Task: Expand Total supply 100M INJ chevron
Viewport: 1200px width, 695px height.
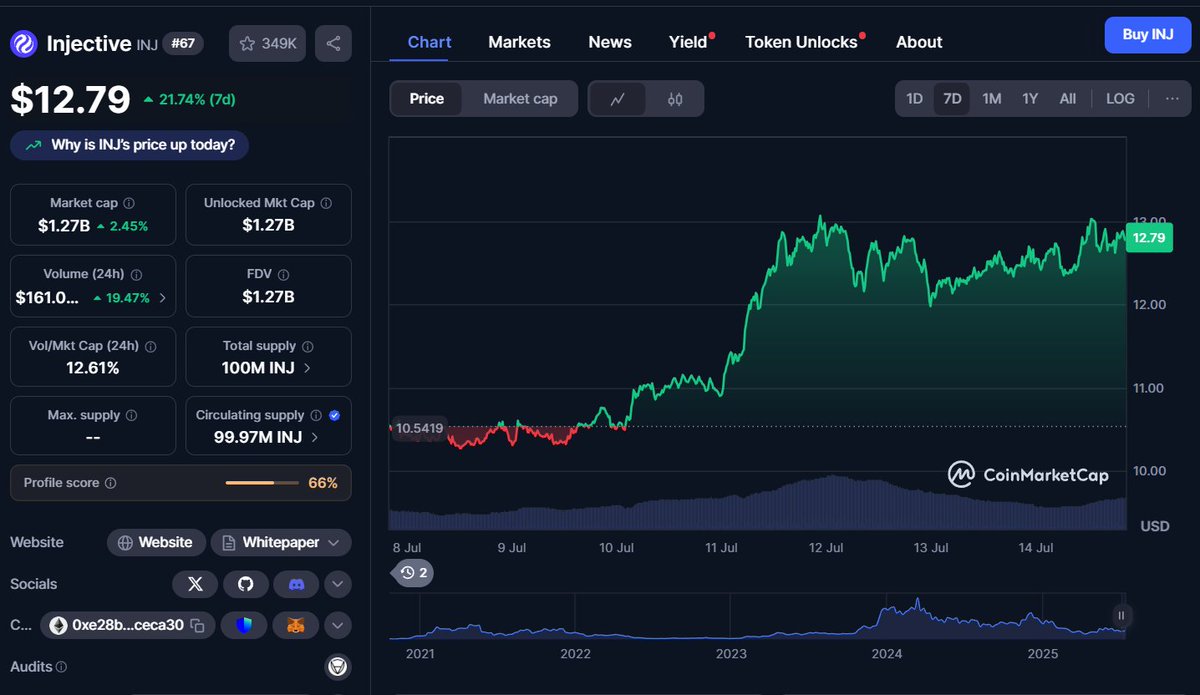Action: [x=306, y=368]
